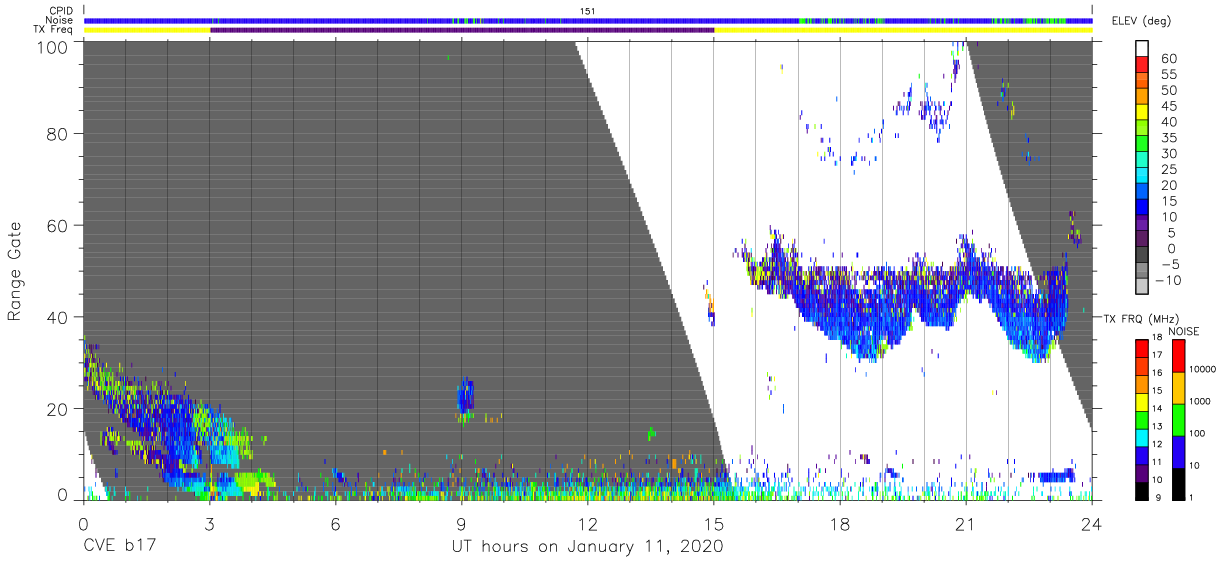Click the 1000 label on NOISE legend
1228x567 pixels.
1202,402
